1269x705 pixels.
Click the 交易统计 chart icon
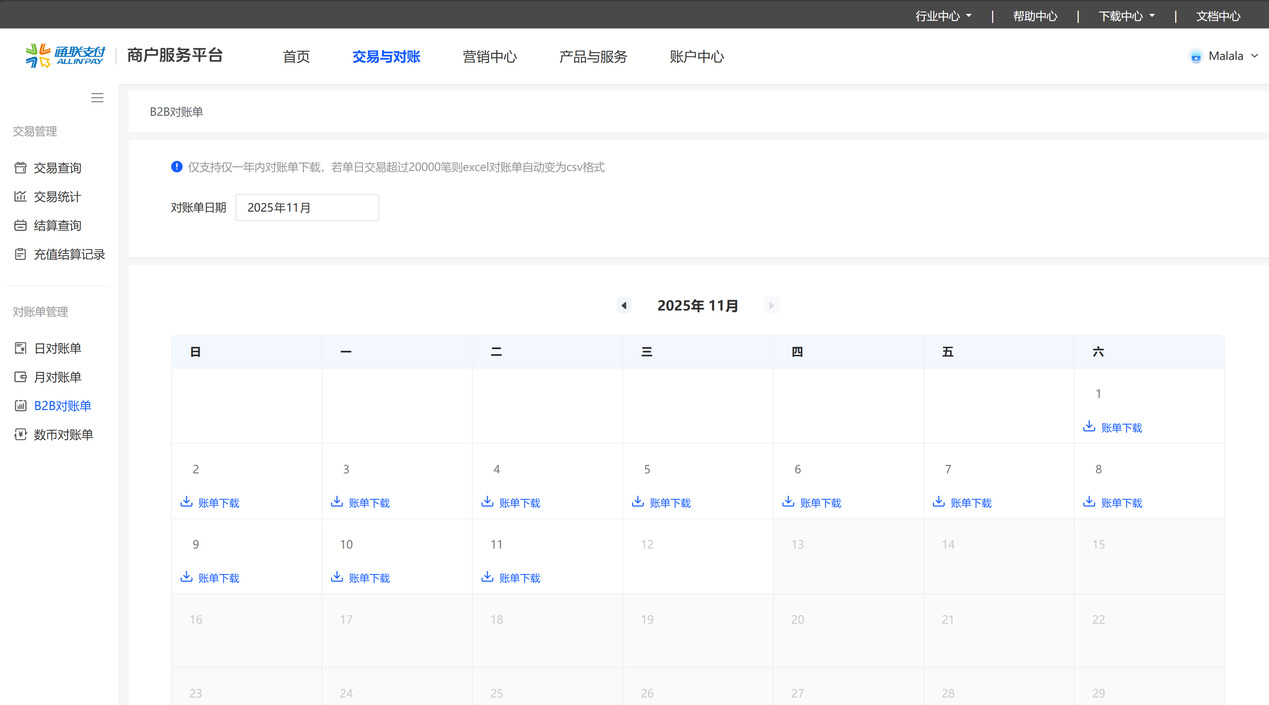(20, 197)
